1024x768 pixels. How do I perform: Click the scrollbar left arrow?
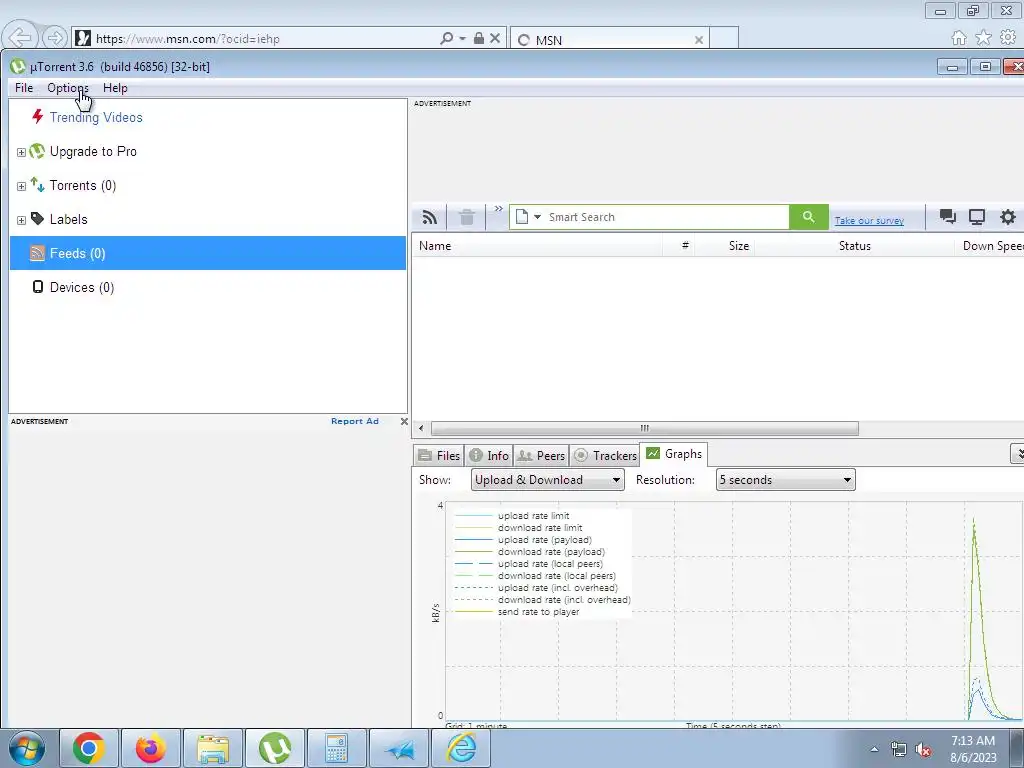(x=421, y=428)
